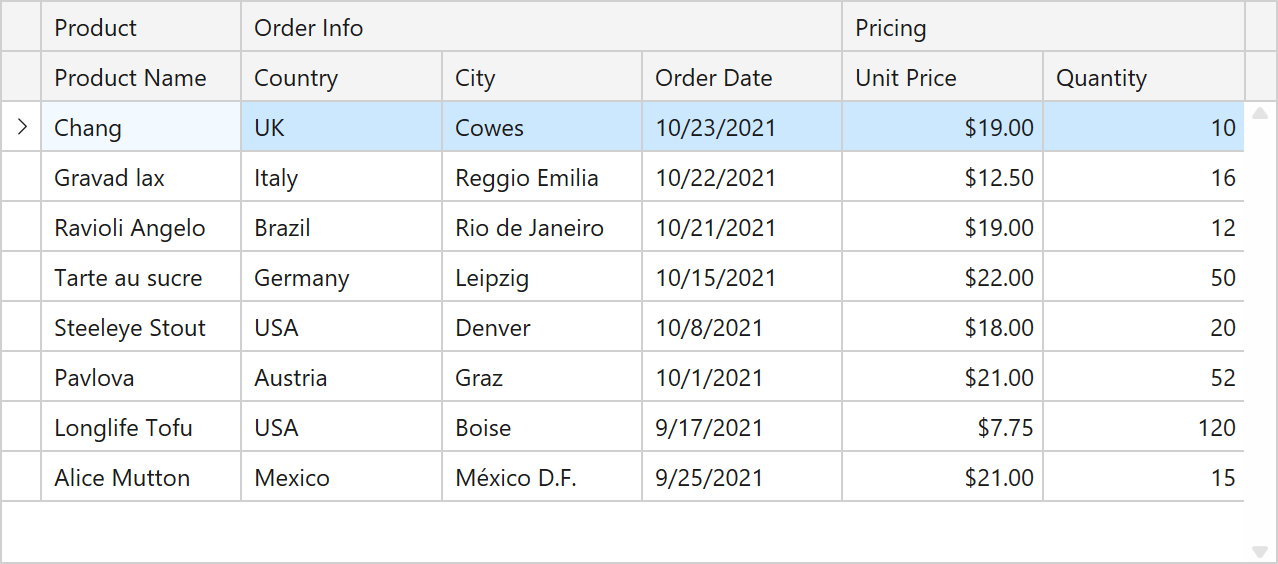Select the Alice Mutton row header
The width and height of the screenshot is (1278, 564).
point(21,478)
